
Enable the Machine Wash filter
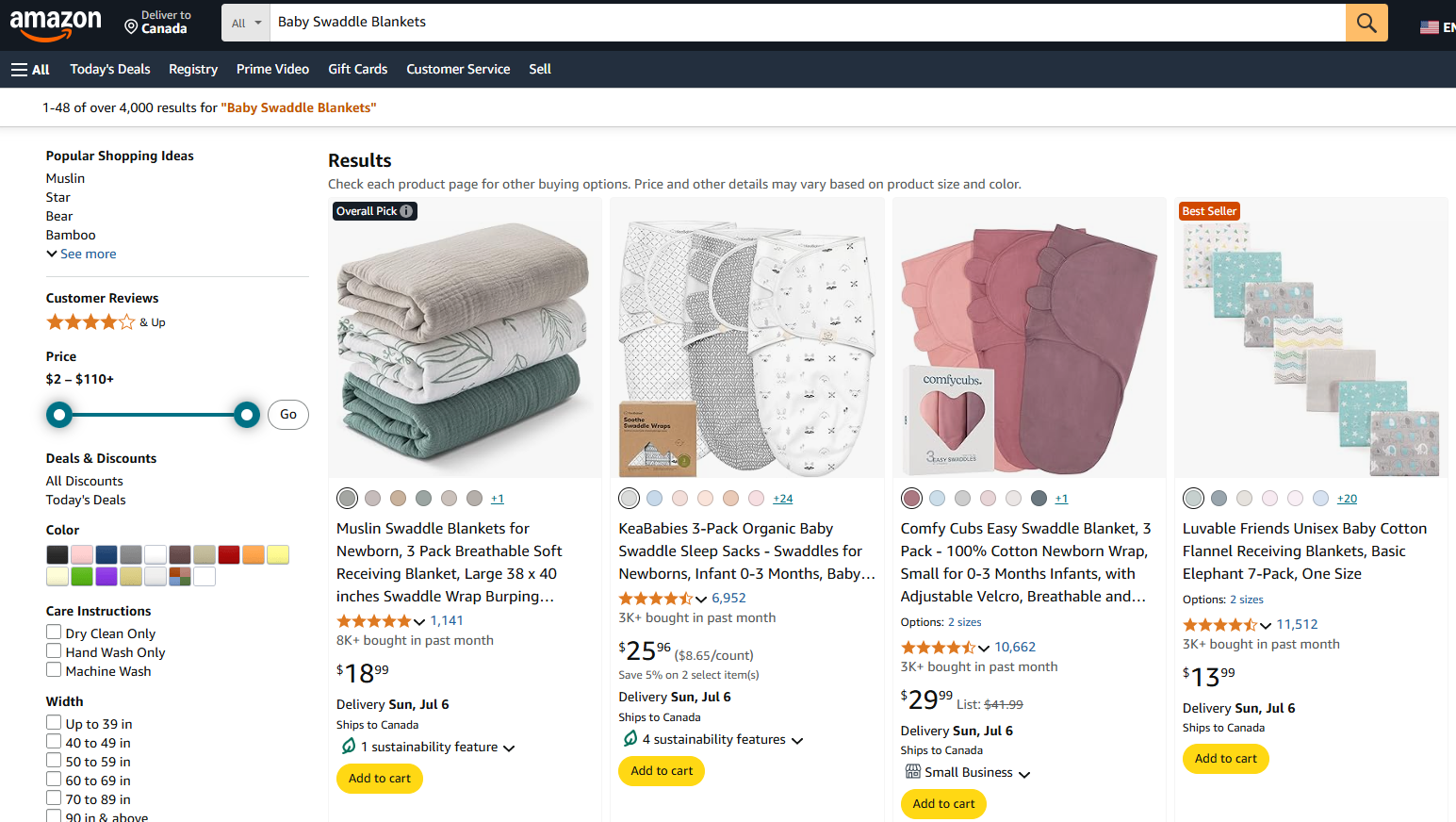click(x=54, y=670)
